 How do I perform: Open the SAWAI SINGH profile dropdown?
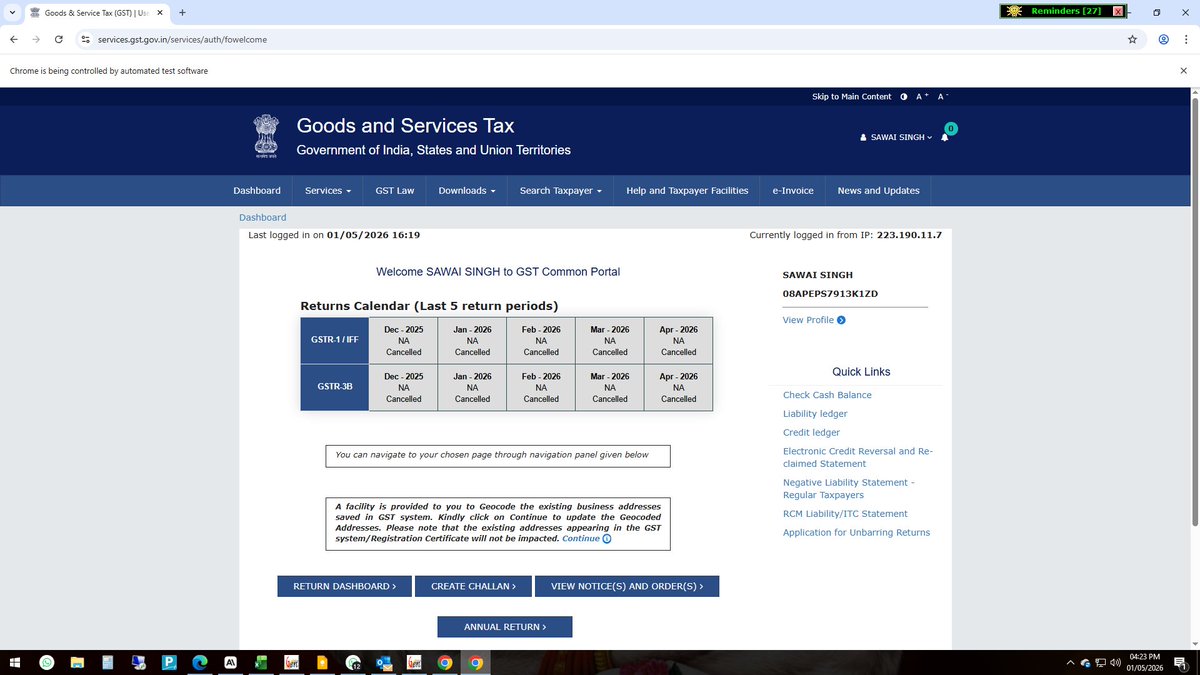(x=896, y=137)
